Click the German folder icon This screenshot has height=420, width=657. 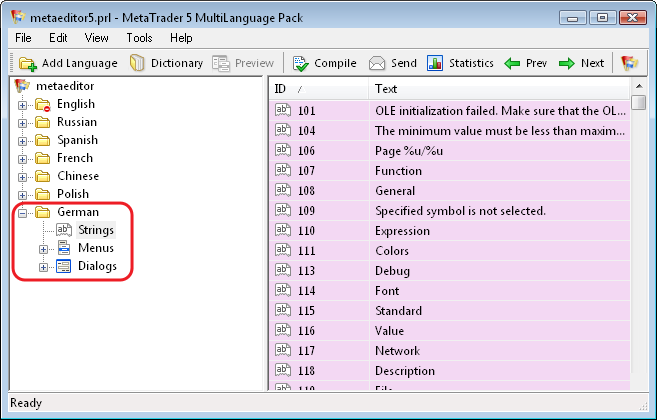point(43,213)
